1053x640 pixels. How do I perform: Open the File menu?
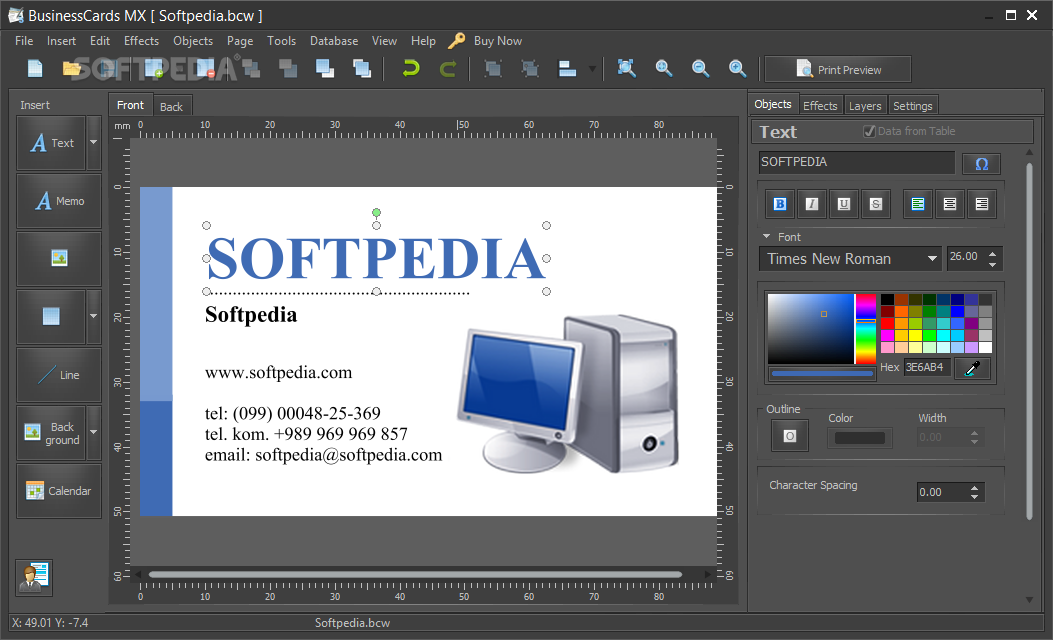click(x=24, y=41)
